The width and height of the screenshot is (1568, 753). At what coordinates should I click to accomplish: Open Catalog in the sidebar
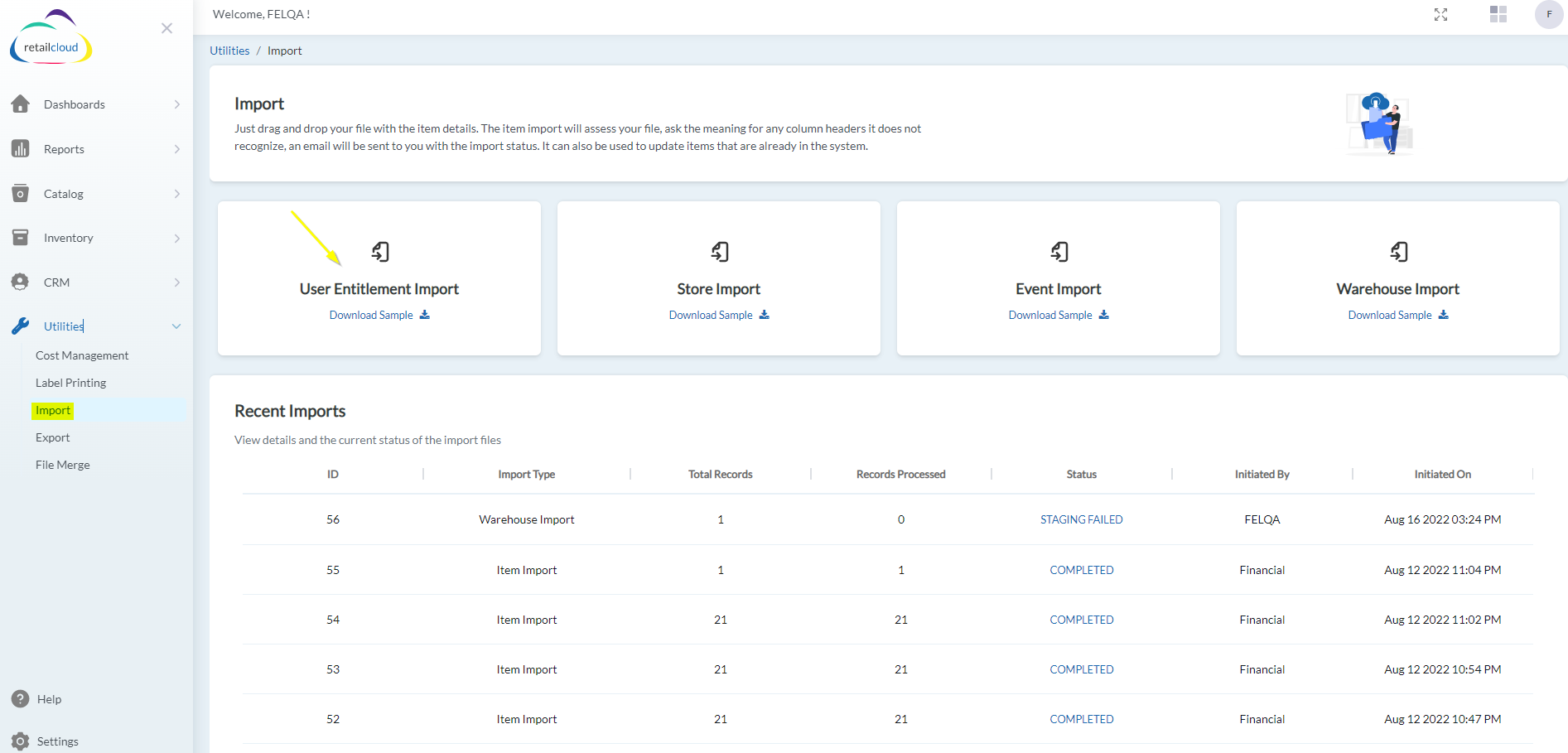pos(64,194)
